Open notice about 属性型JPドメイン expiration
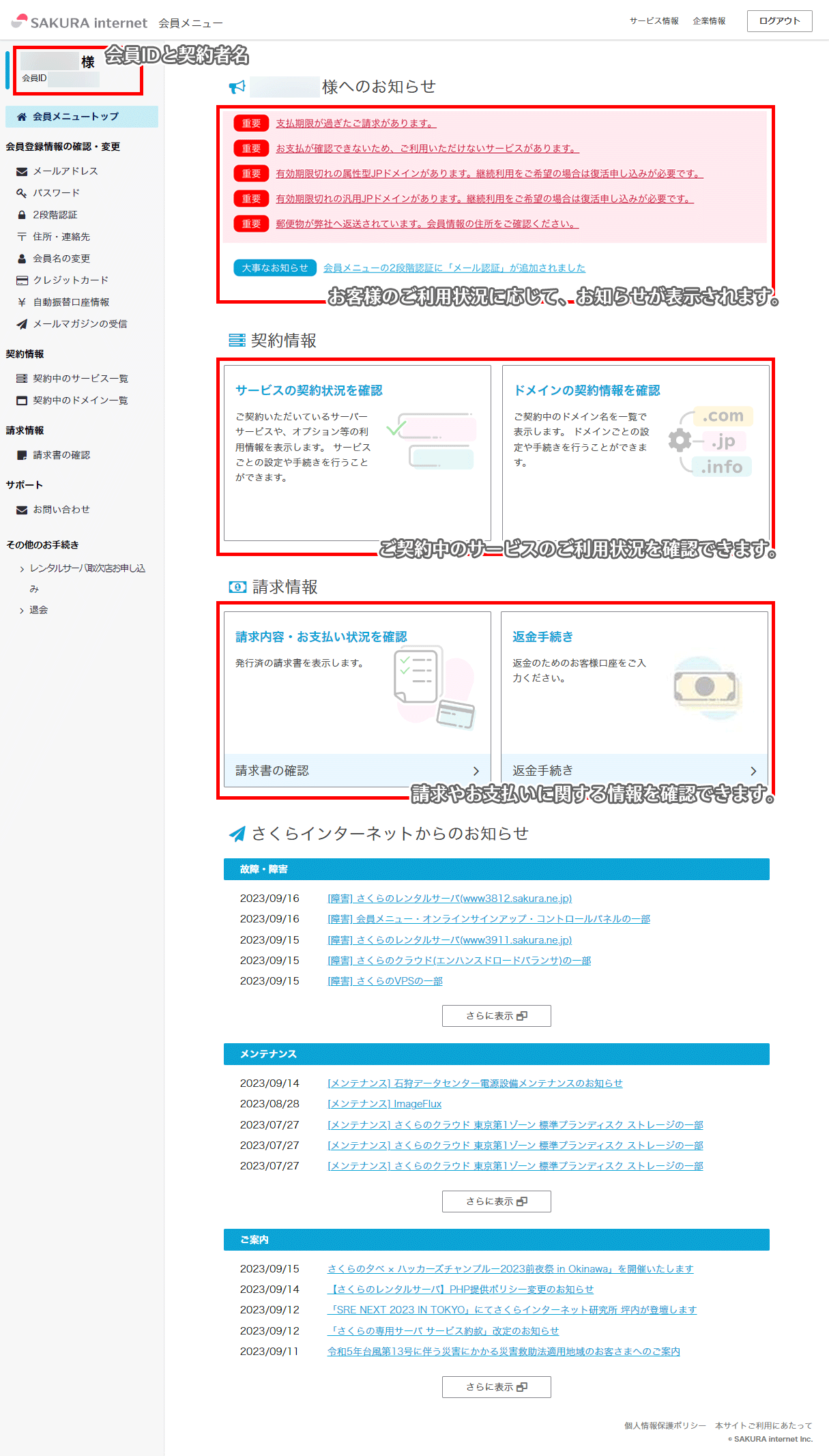Viewport: 829px width, 1456px height. pyautogui.click(x=489, y=174)
